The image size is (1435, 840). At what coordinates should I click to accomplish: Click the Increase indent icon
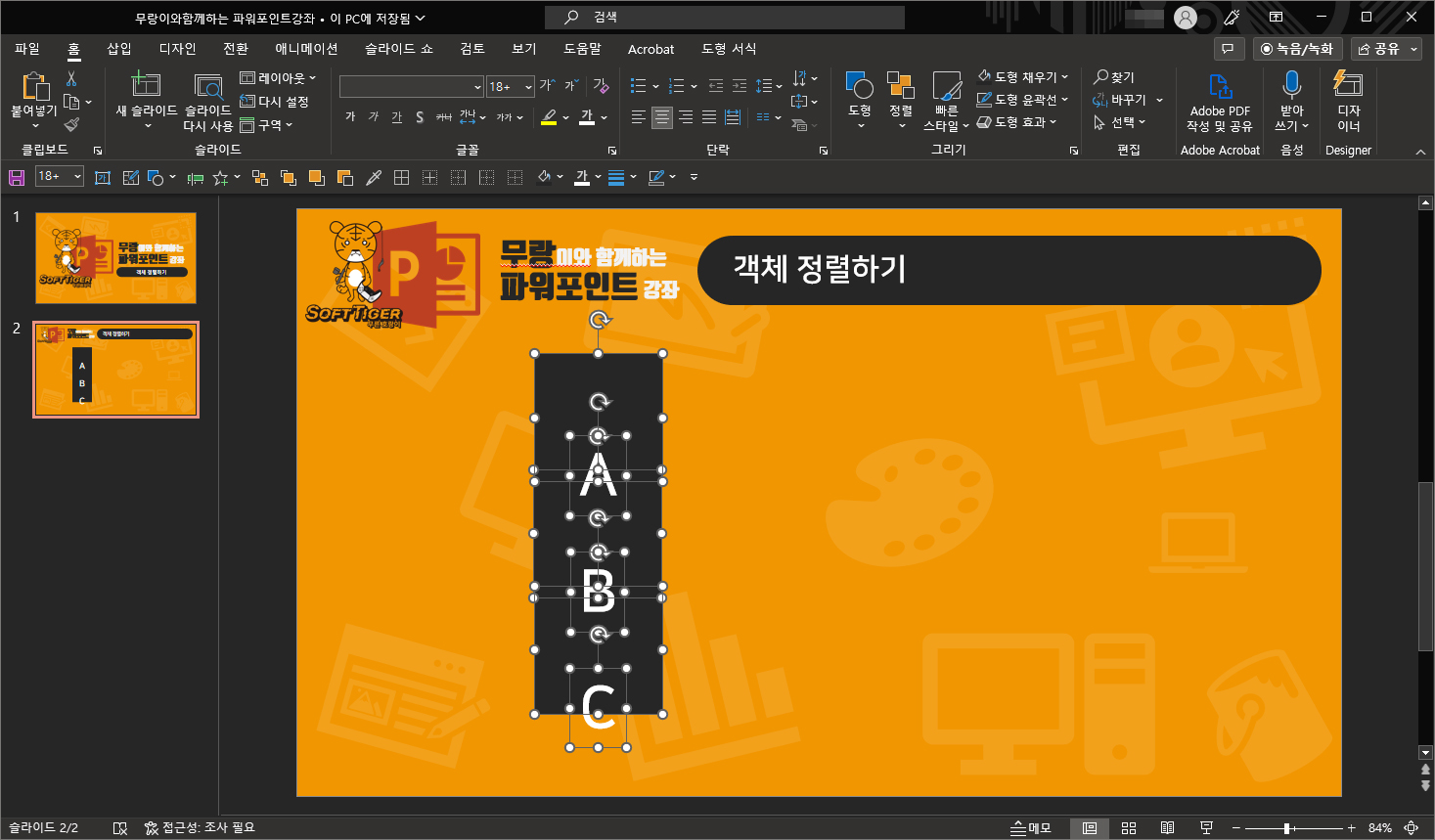pos(740,86)
